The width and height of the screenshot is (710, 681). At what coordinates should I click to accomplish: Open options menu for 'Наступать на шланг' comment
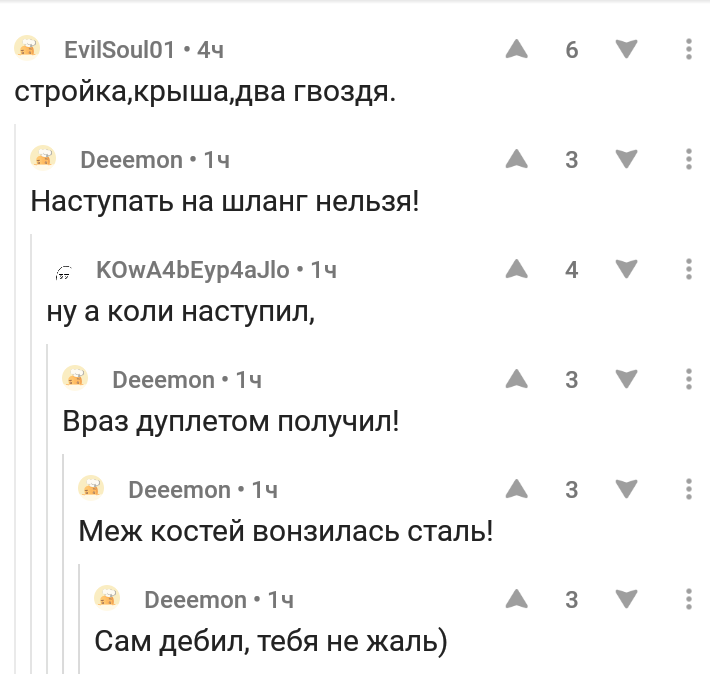[x=688, y=159]
